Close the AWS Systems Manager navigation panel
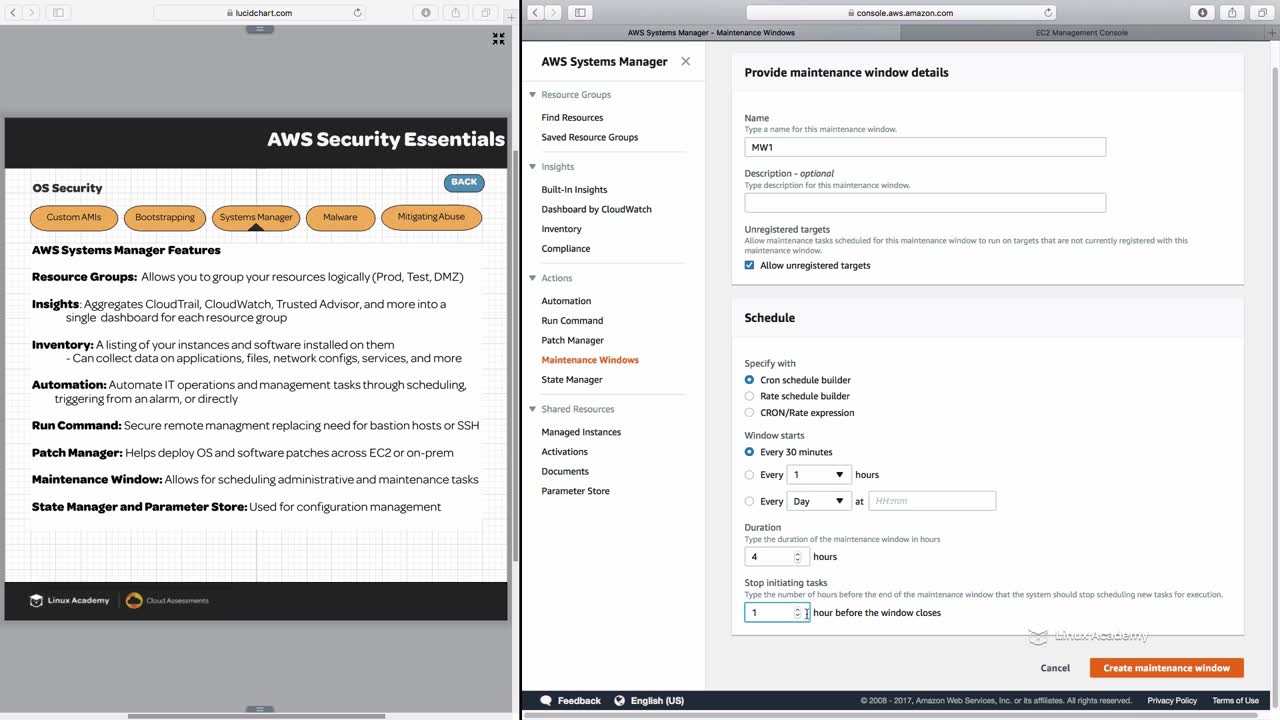This screenshot has height=720, width=1280. (685, 61)
